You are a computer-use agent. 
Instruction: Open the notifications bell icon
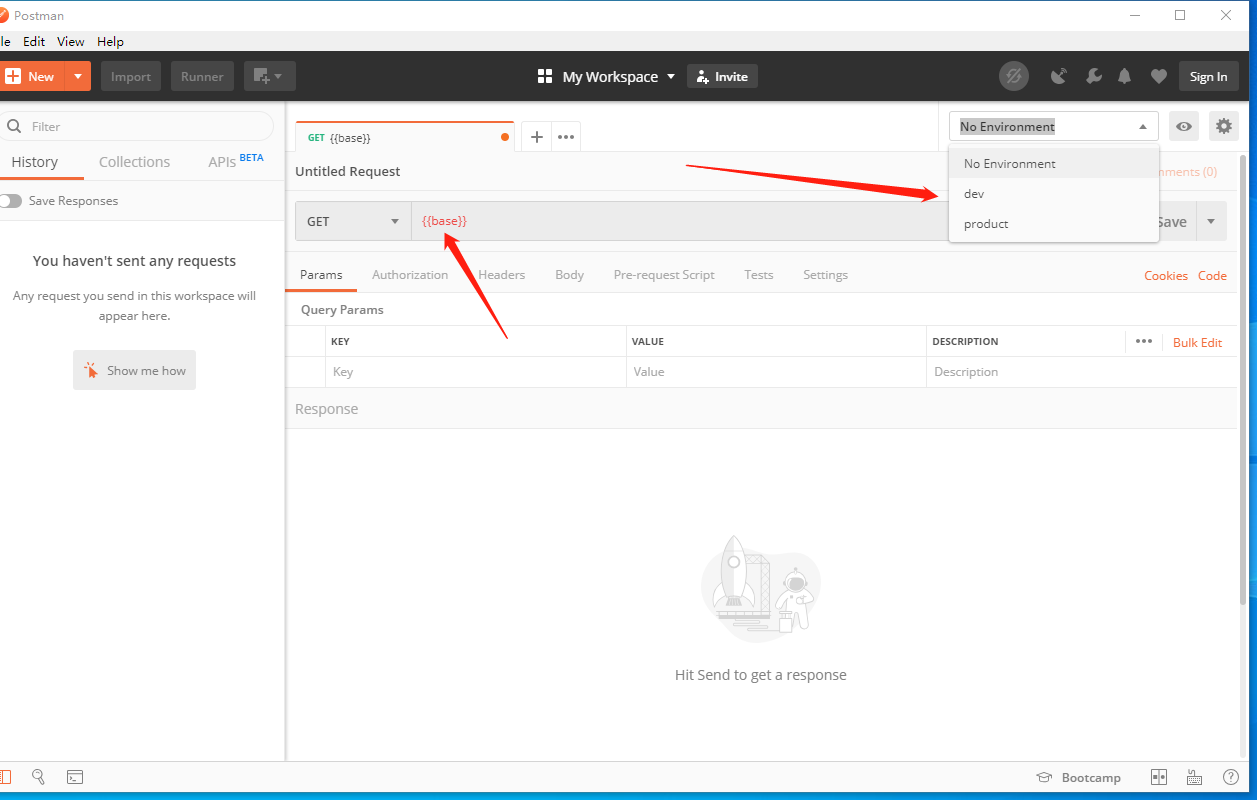tap(1125, 76)
